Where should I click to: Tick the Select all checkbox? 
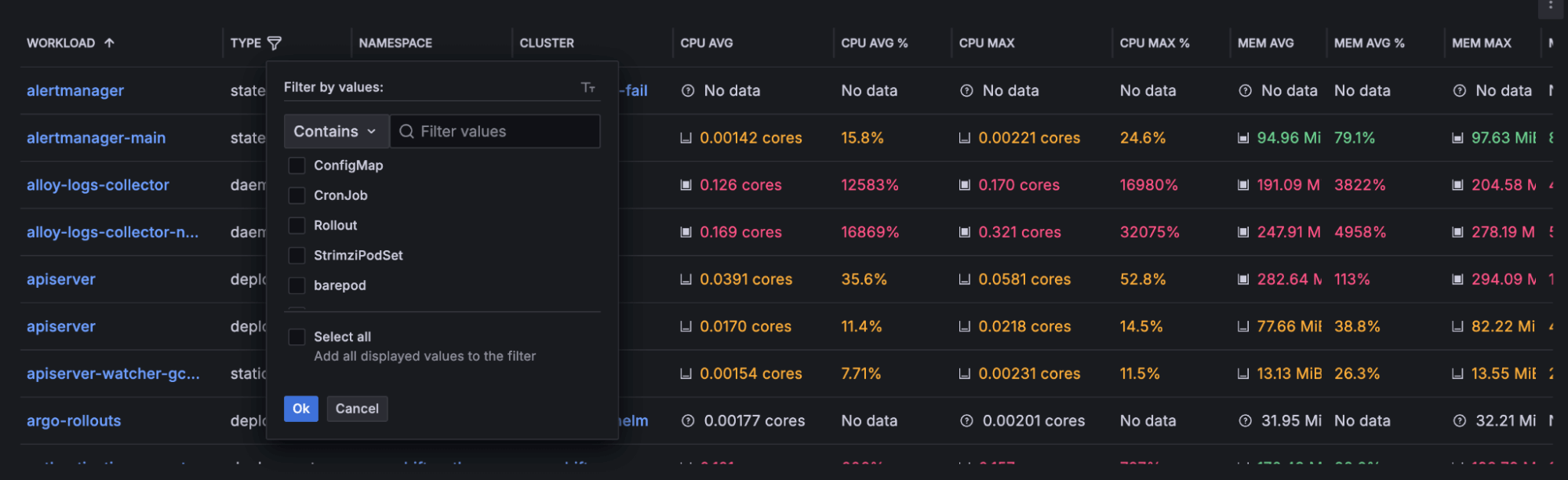297,337
